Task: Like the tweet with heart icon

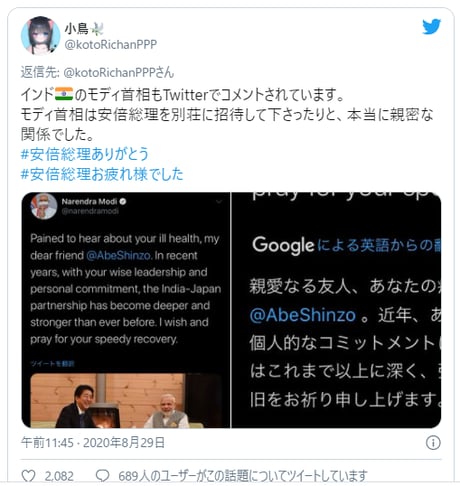Action: coord(28,475)
